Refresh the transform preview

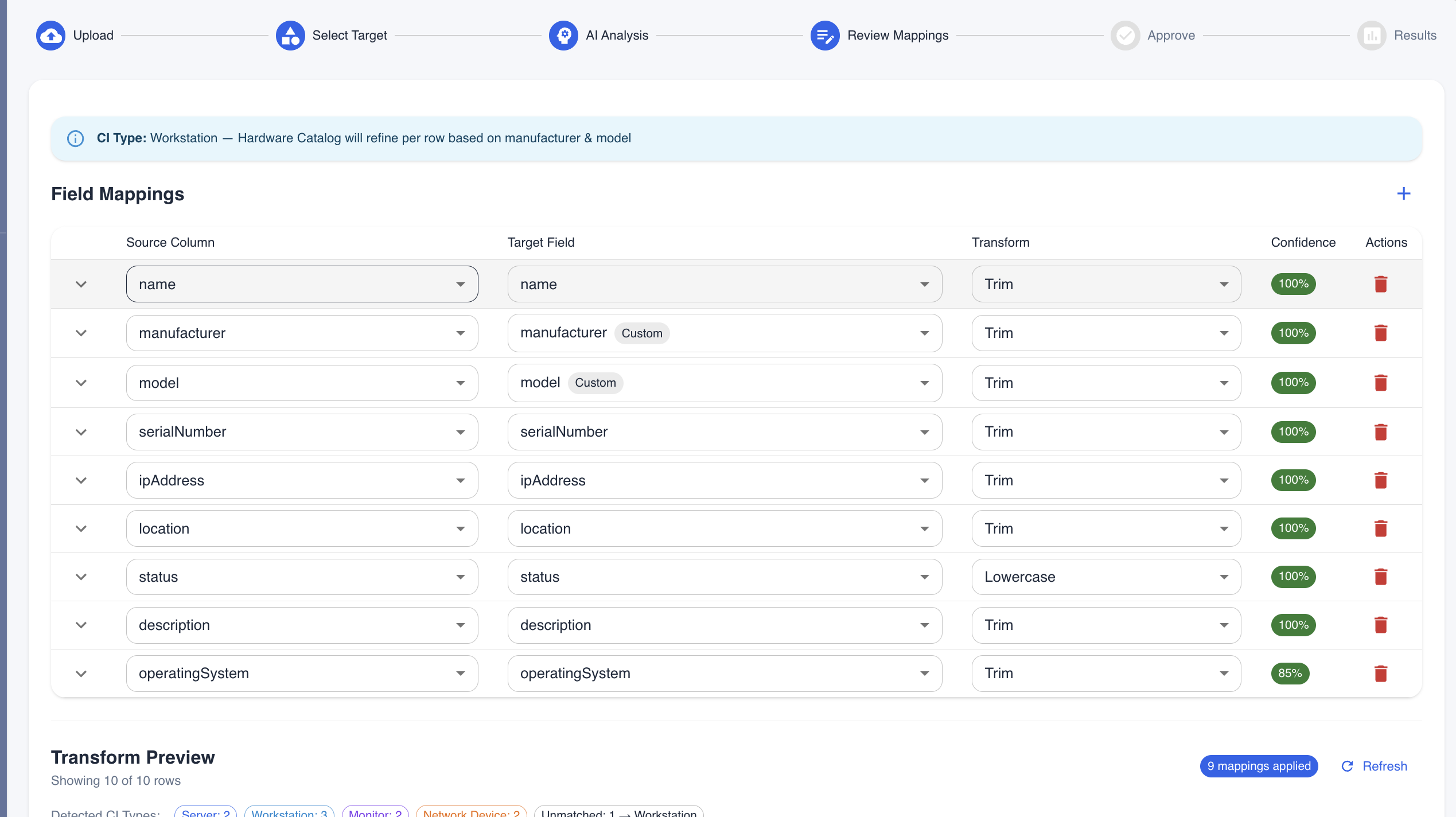1374,767
